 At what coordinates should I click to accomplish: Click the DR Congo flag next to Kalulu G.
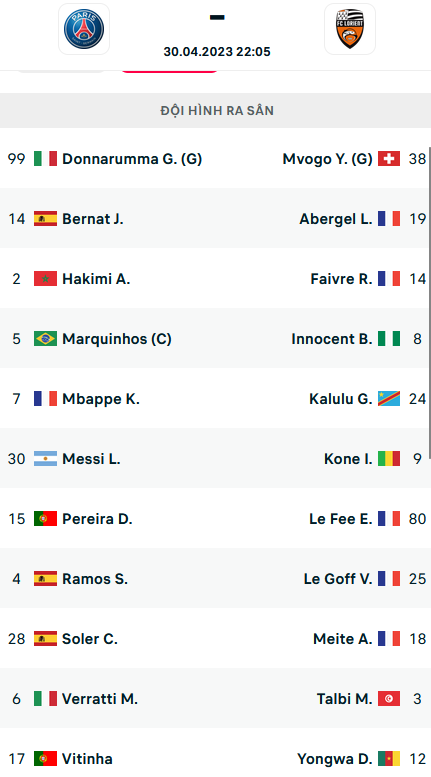coord(389,398)
